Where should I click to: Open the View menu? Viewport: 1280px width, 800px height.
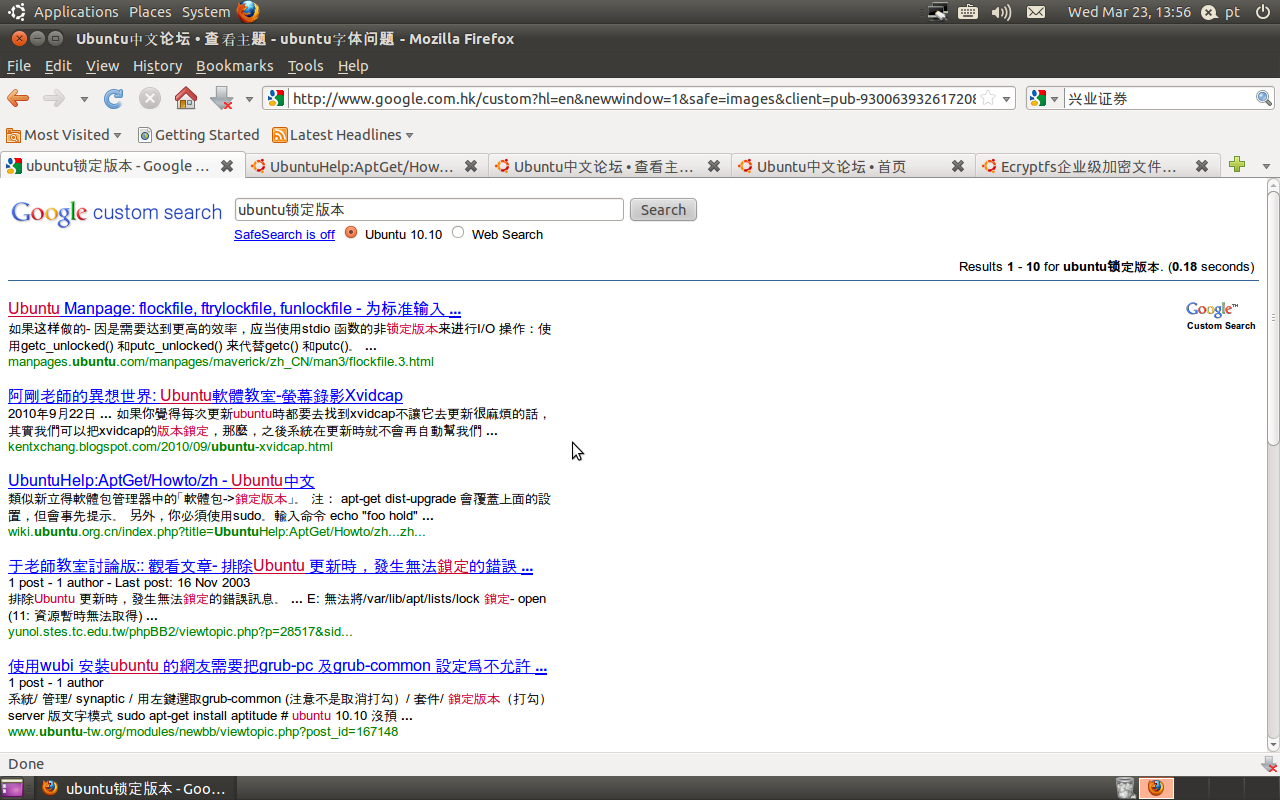[102, 65]
